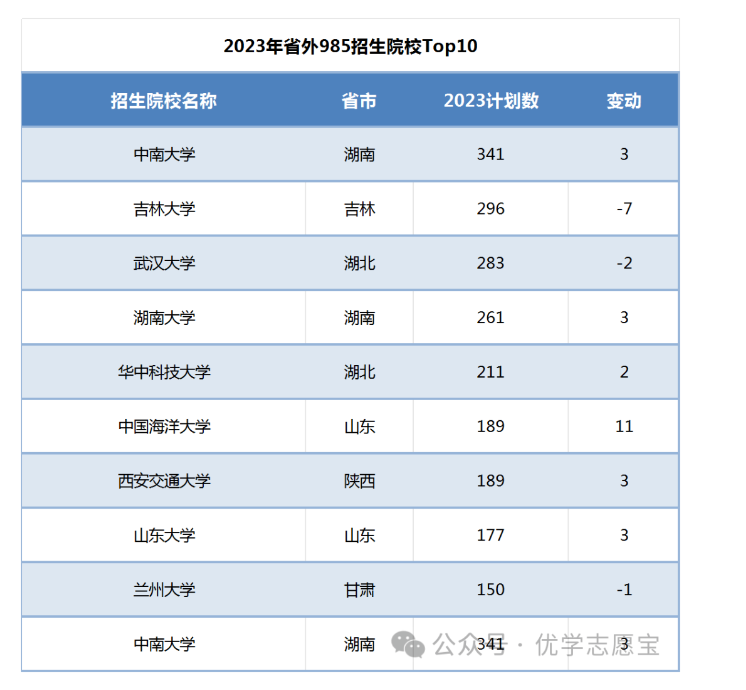Select the 湖南大学 name cell
The height and width of the screenshot is (690, 746).
click(x=164, y=317)
